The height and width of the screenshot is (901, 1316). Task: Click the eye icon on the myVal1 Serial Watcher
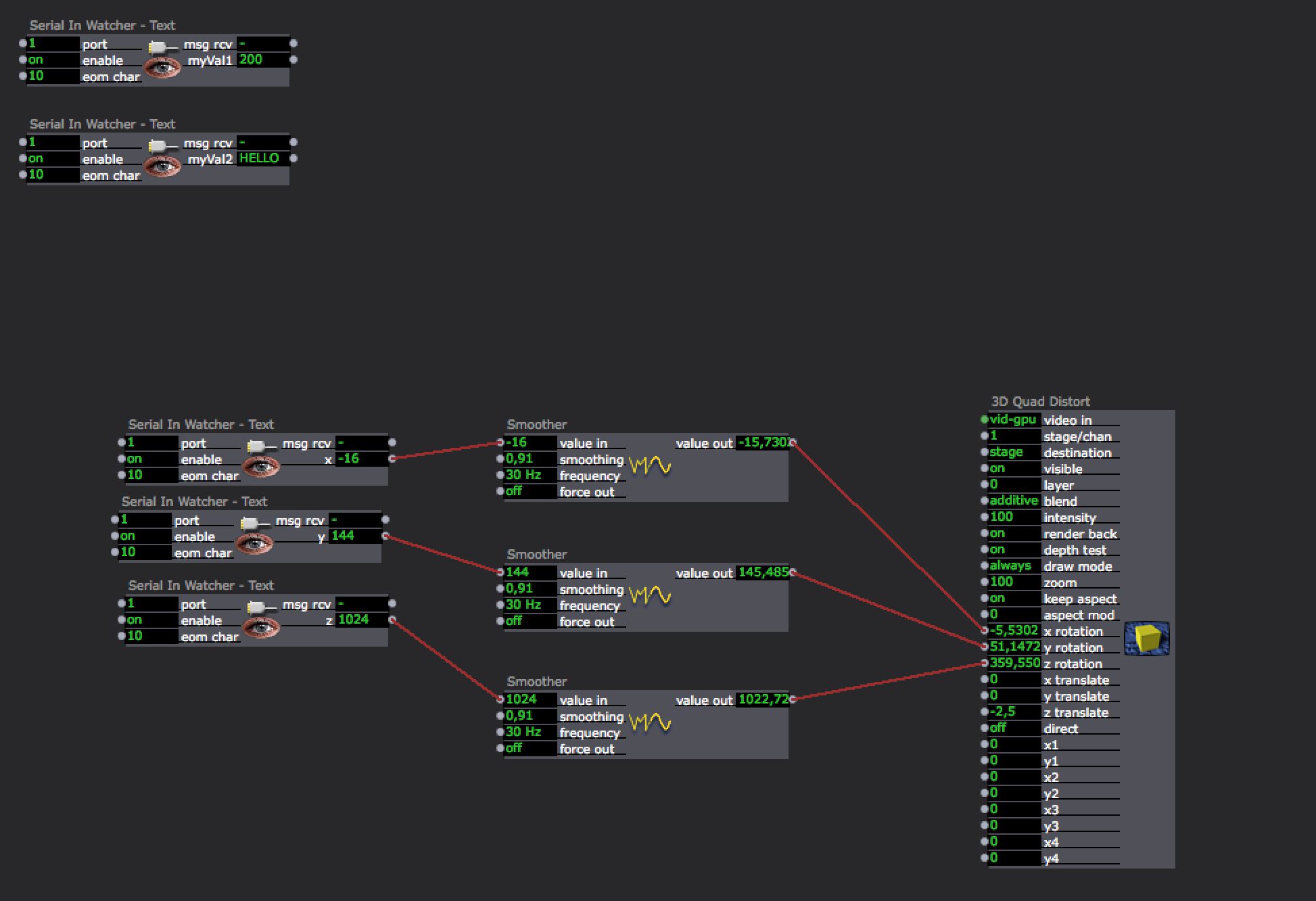pos(162,67)
